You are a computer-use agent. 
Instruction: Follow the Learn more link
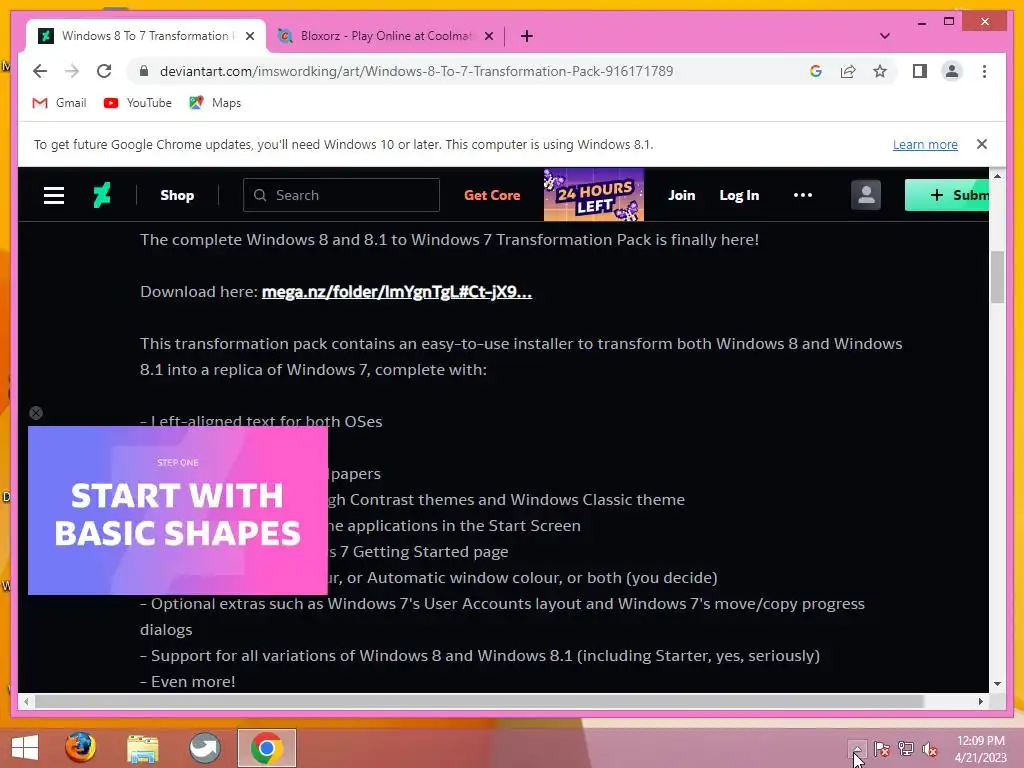point(925,144)
